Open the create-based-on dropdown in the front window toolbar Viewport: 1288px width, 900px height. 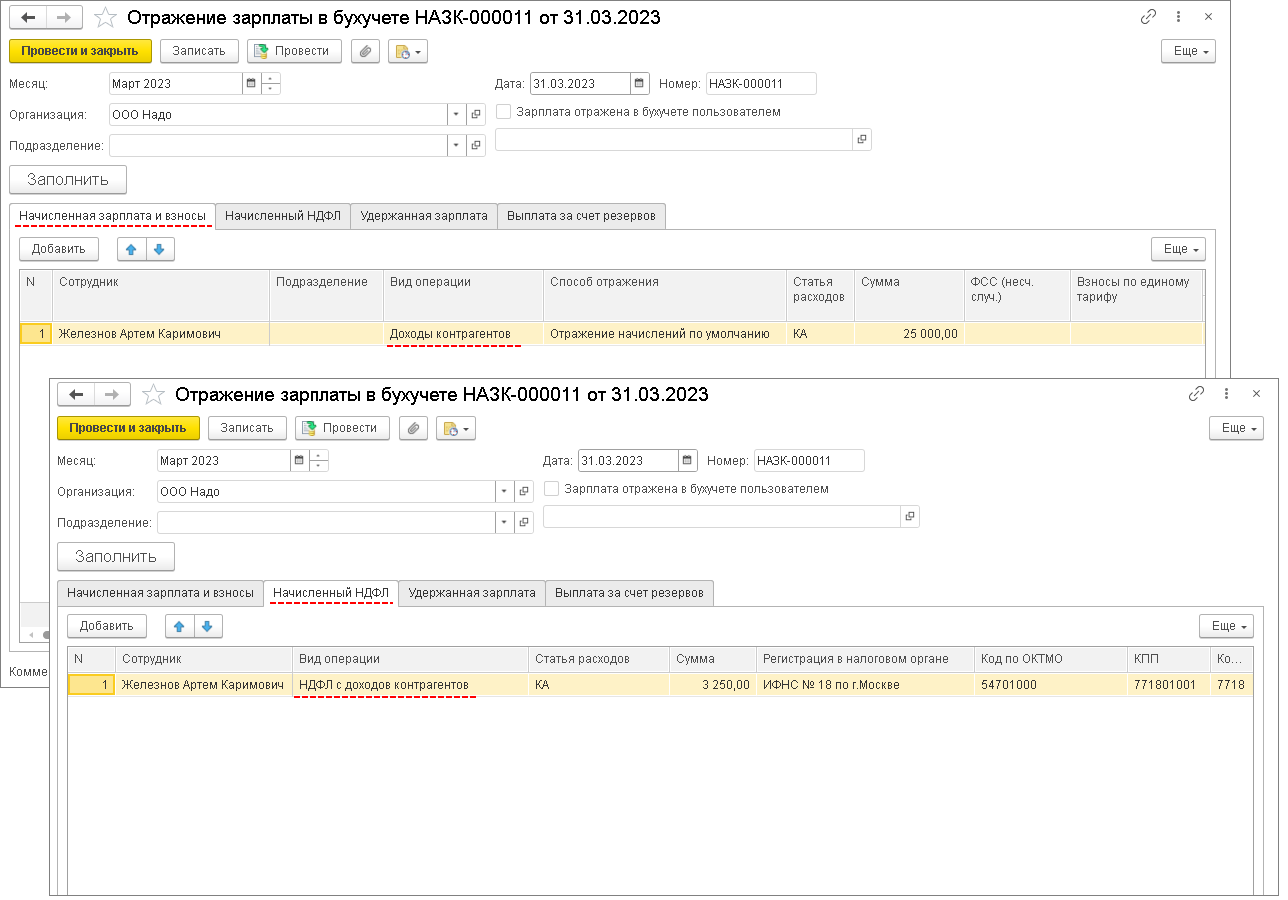(x=456, y=428)
